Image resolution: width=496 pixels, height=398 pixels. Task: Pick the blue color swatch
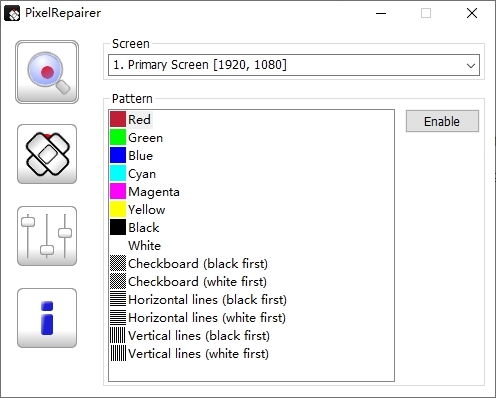[x=118, y=155]
